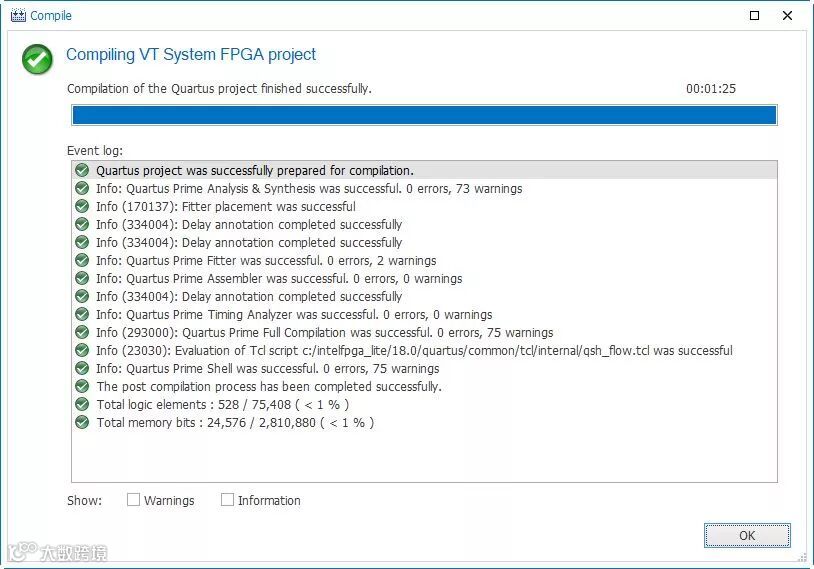Click the icon beside Total memory bits line
This screenshot has height=569, width=814.
[82, 423]
